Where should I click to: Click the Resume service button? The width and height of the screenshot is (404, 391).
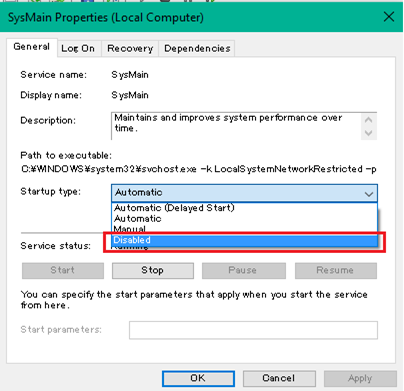pyautogui.click(x=336, y=270)
